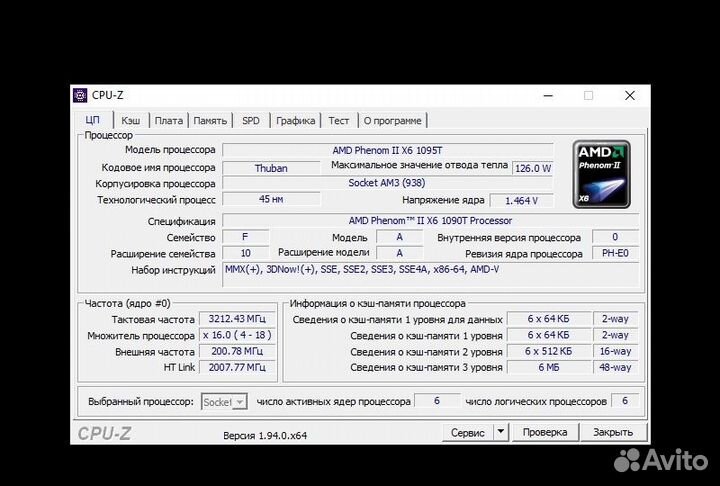This screenshot has height=486, width=720.
Task: Click the Socket AM3 (938) package value
Action: tap(388, 183)
